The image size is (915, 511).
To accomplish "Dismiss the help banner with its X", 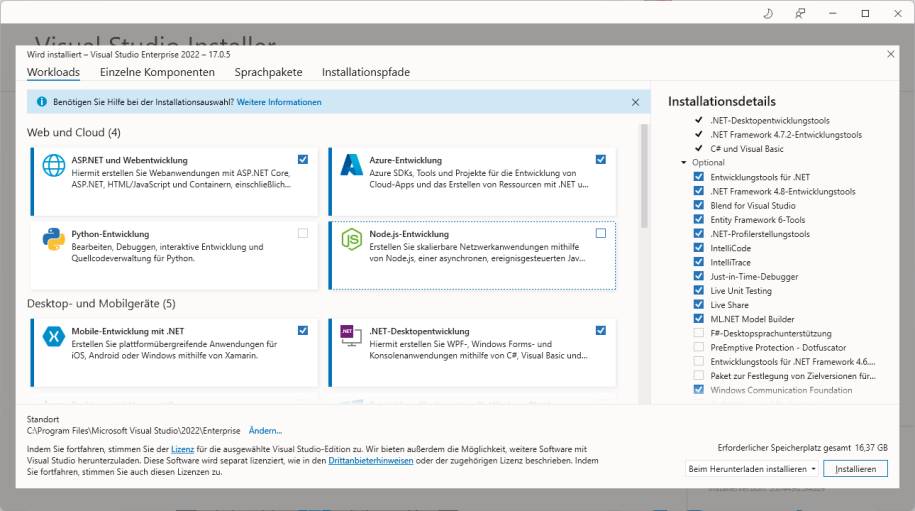I will pyautogui.click(x=635, y=102).
